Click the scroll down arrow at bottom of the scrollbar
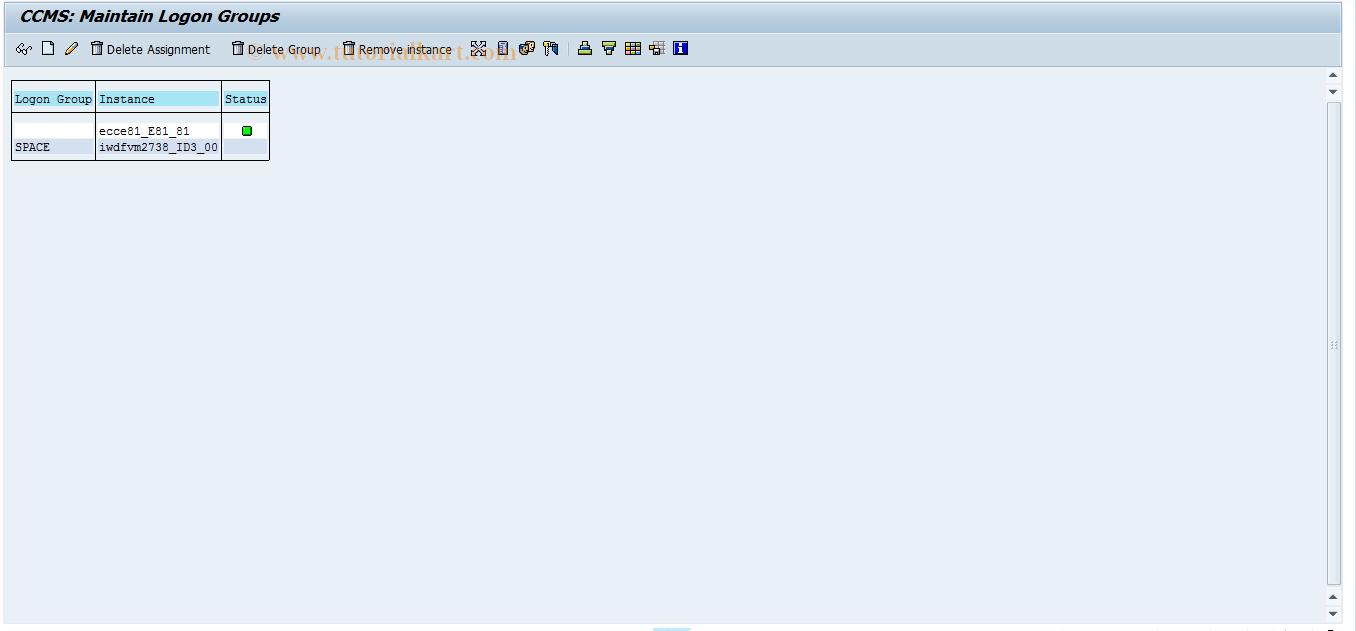 [x=1333, y=613]
